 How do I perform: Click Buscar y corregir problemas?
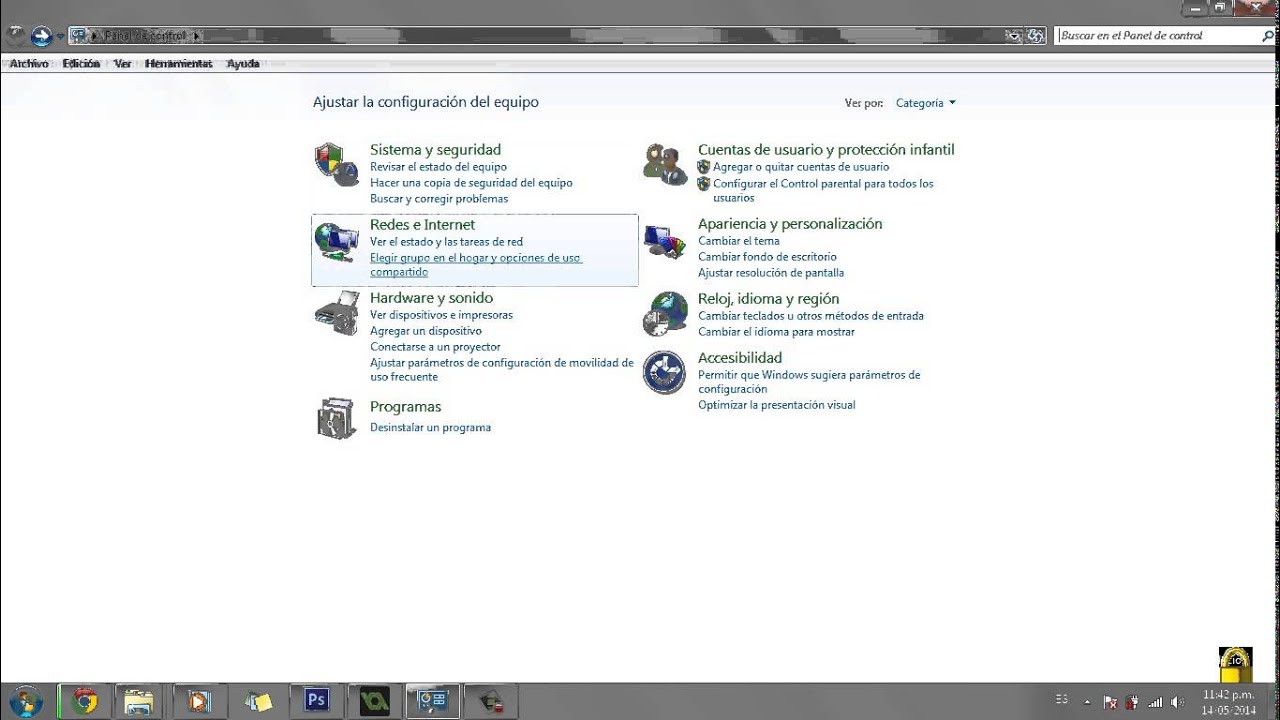439,199
